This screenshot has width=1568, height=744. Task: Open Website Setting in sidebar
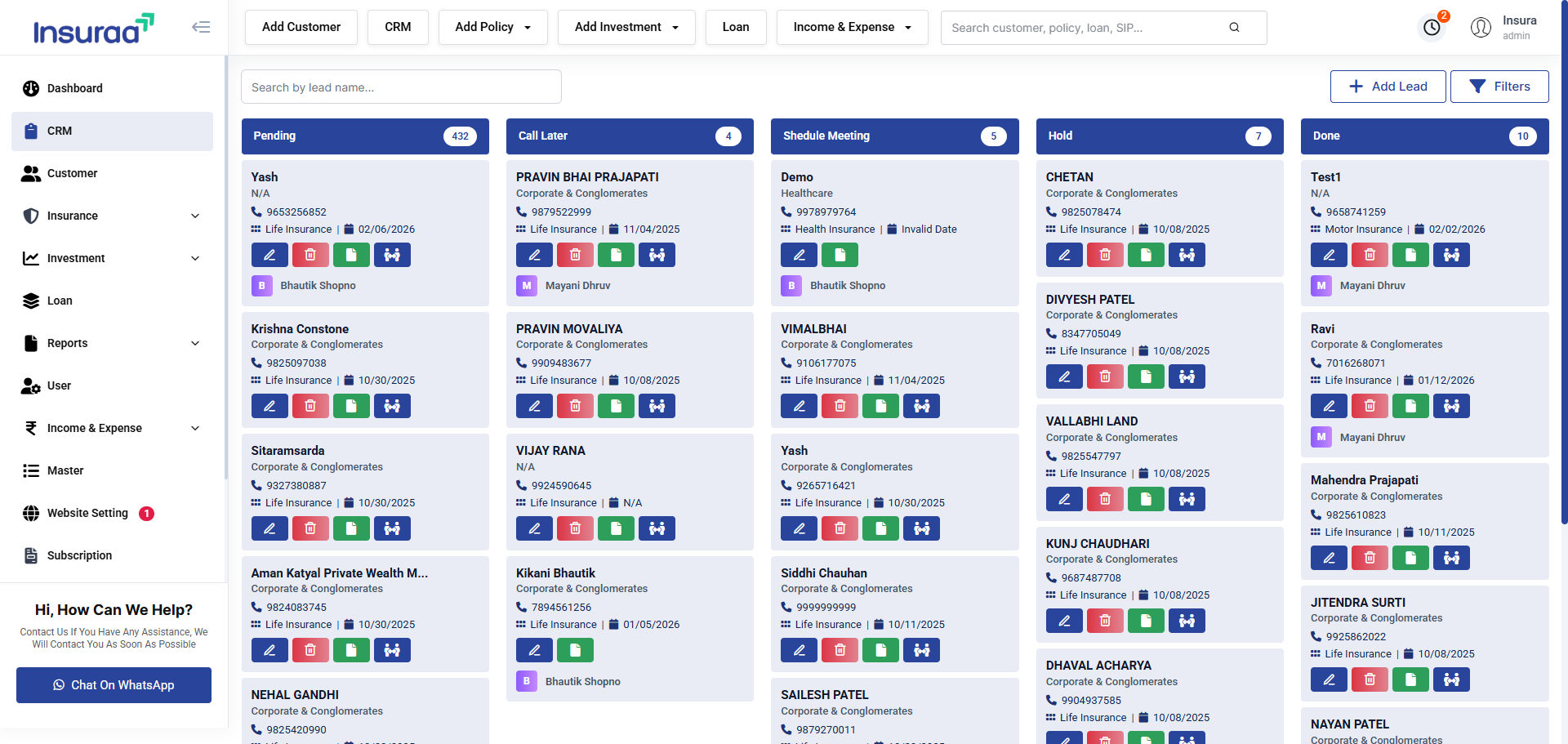click(x=112, y=513)
